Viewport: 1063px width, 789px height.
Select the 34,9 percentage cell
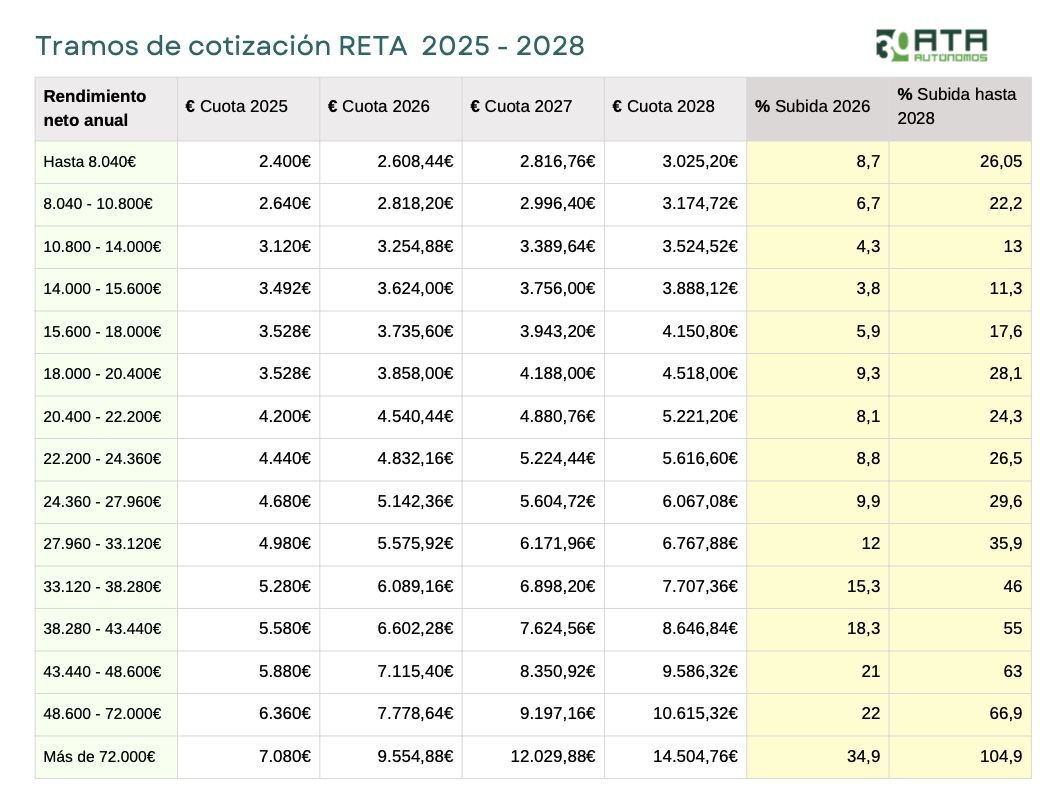863,757
